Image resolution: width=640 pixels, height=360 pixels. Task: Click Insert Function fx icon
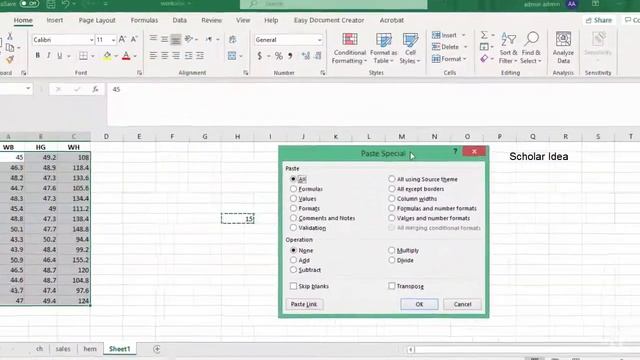point(95,89)
